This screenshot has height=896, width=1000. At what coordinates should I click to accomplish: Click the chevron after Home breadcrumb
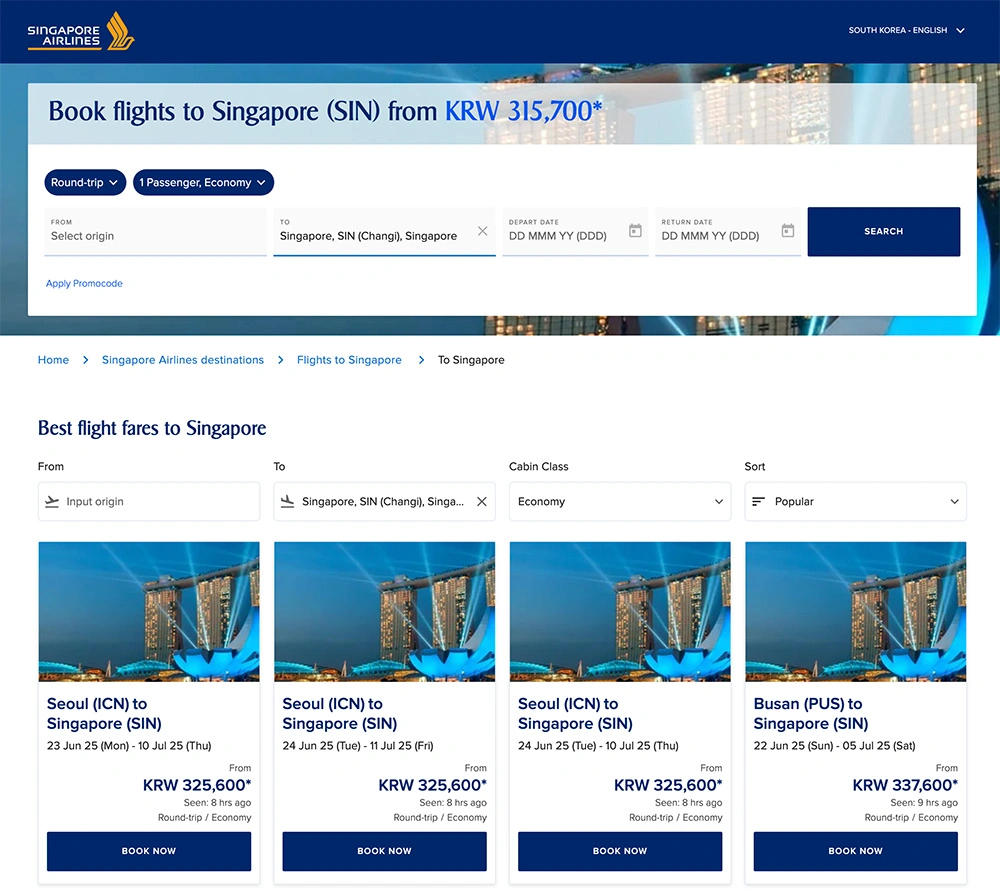85,360
